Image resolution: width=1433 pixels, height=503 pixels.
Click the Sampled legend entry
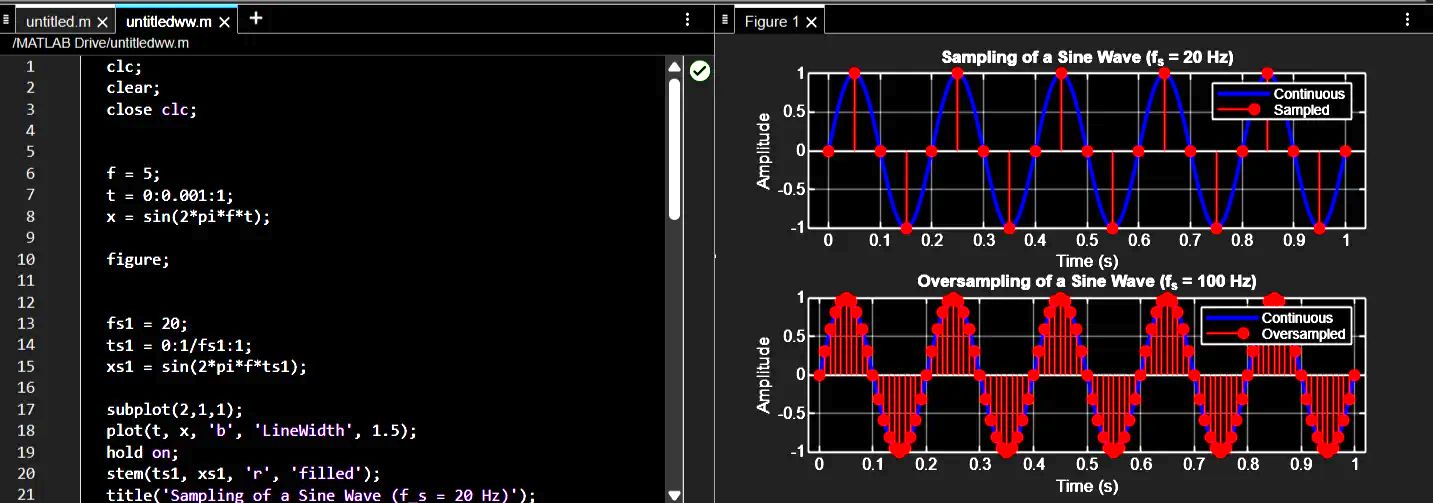click(x=1300, y=110)
